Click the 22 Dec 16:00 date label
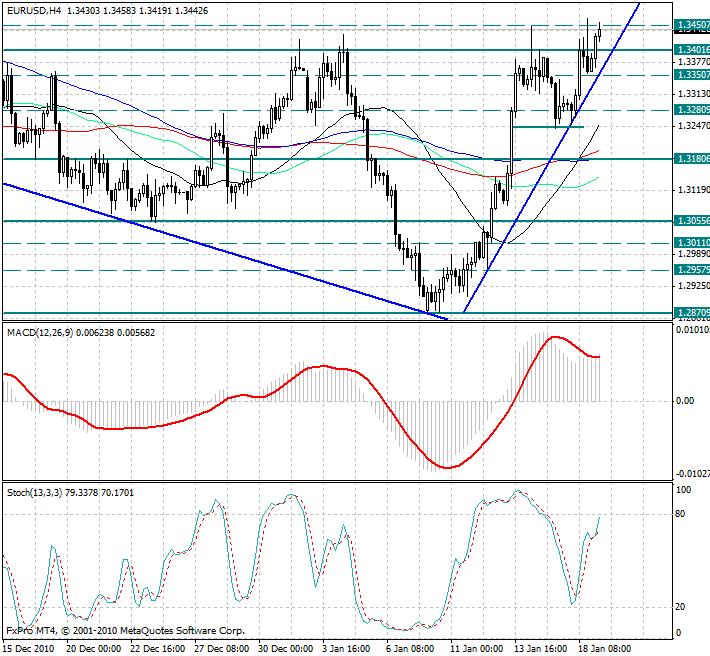Screen dimensions: 710x656 158,648
